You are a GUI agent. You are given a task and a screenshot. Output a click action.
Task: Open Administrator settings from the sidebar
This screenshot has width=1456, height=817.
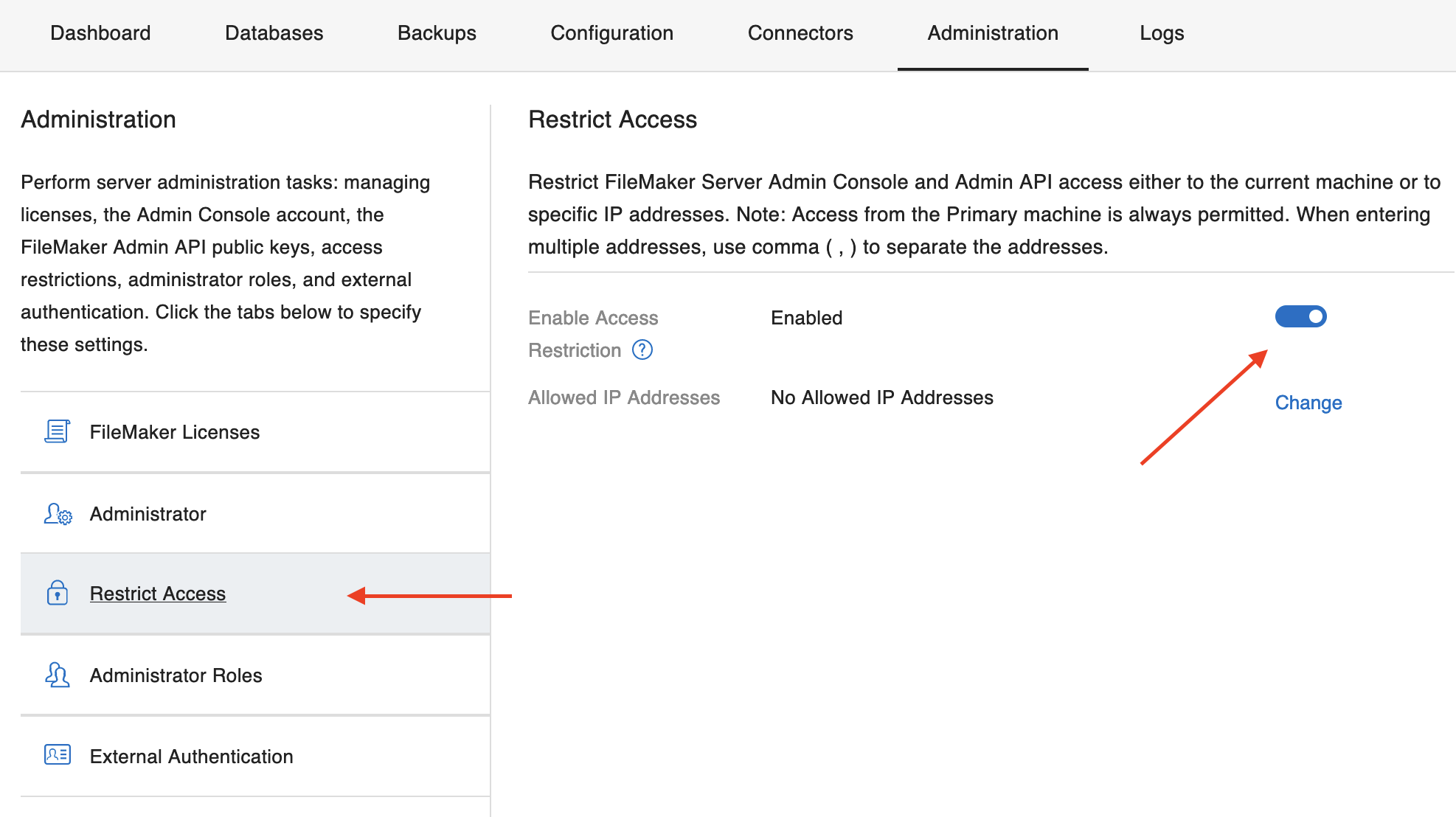tap(148, 514)
